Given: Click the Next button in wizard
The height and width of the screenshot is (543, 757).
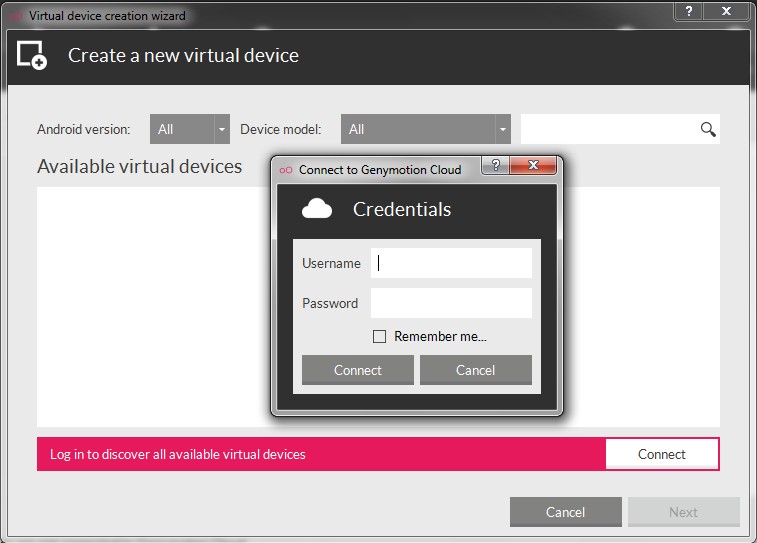Looking at the screenshot, I should tap(684, 512).
